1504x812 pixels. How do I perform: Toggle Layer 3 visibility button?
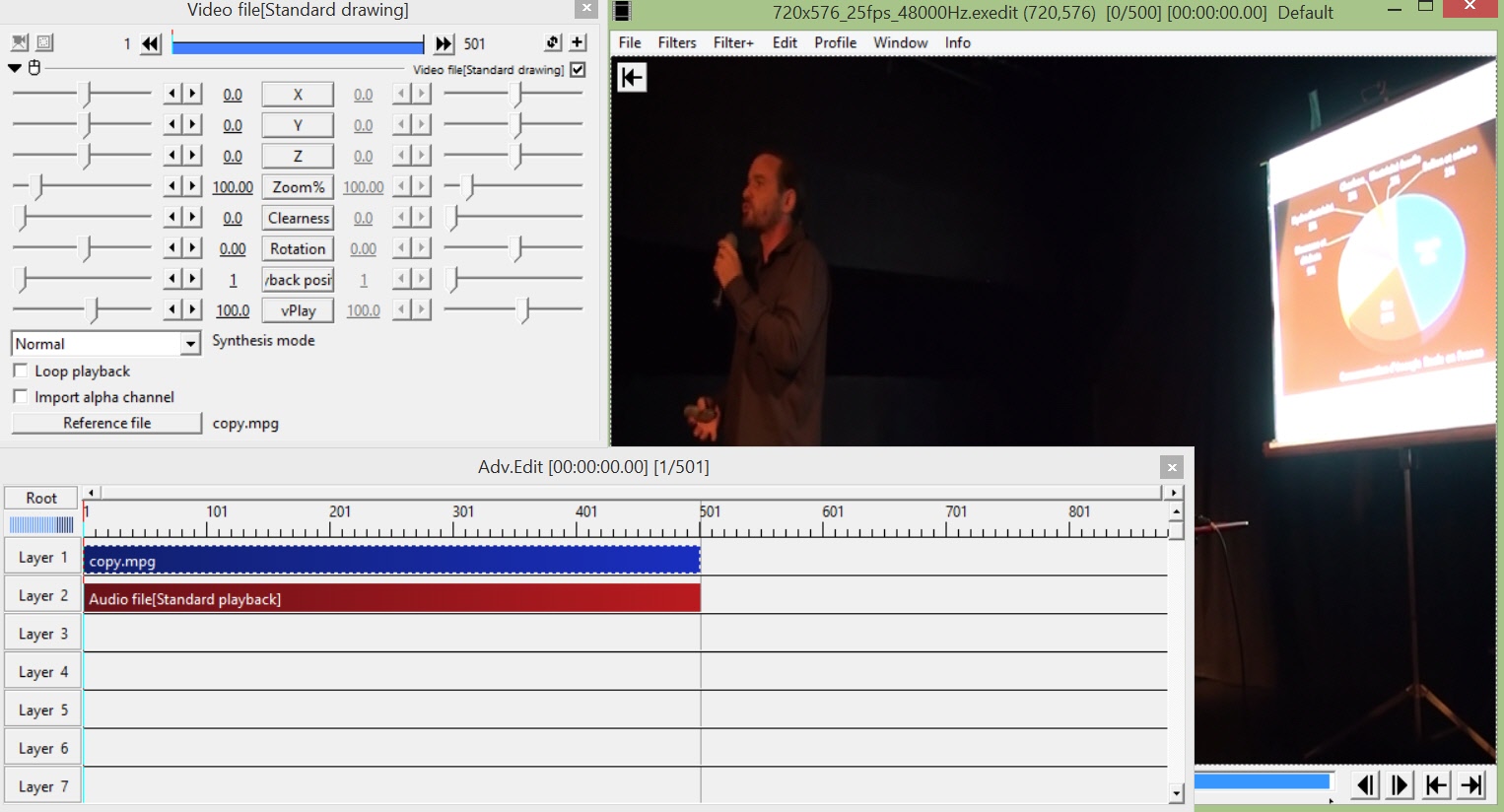pos(42,634)
